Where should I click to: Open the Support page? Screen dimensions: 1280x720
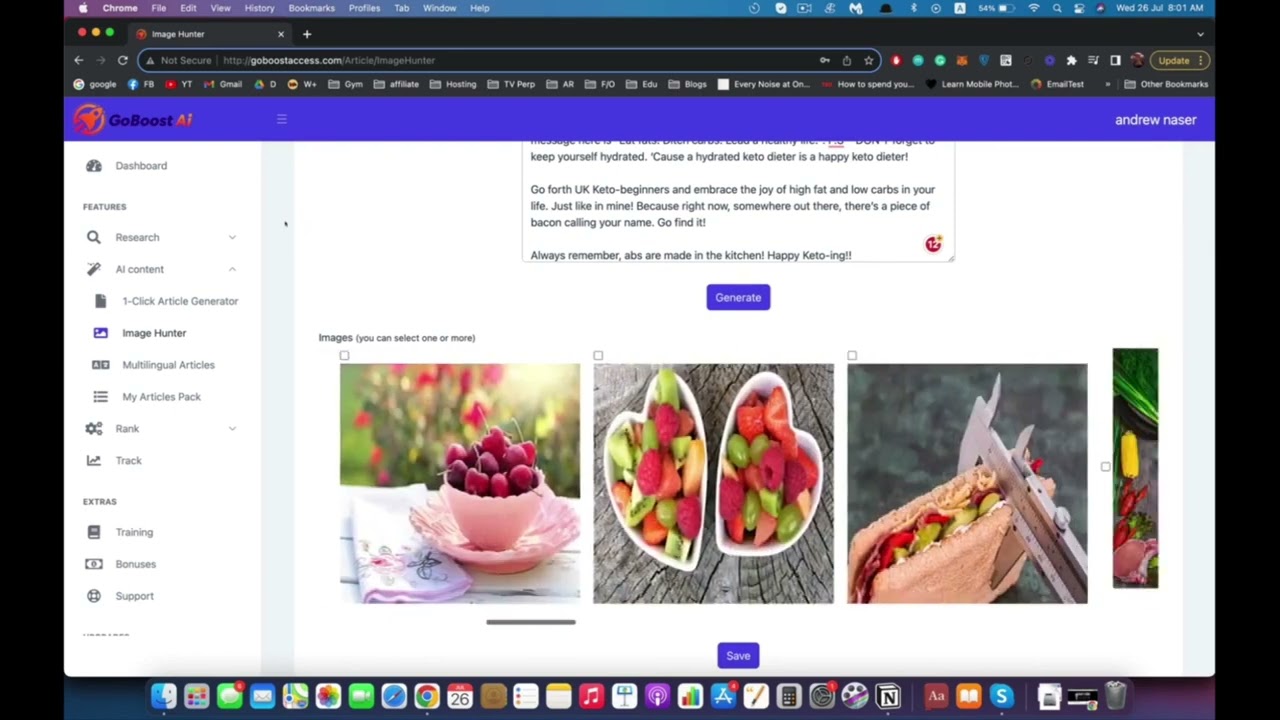pos(134,596)
